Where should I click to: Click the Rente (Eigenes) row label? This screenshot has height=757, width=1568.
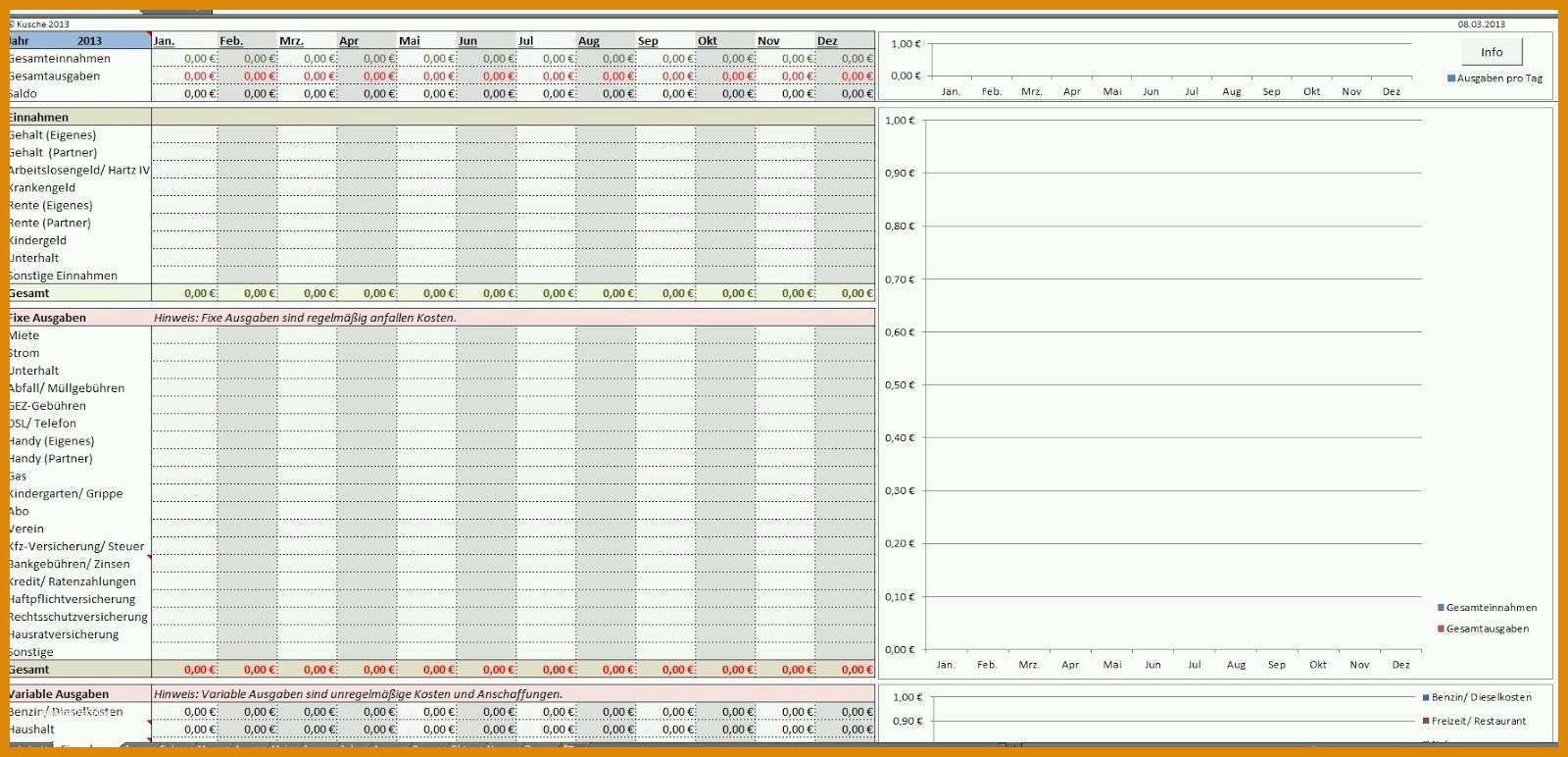click(x=50, y=206)
